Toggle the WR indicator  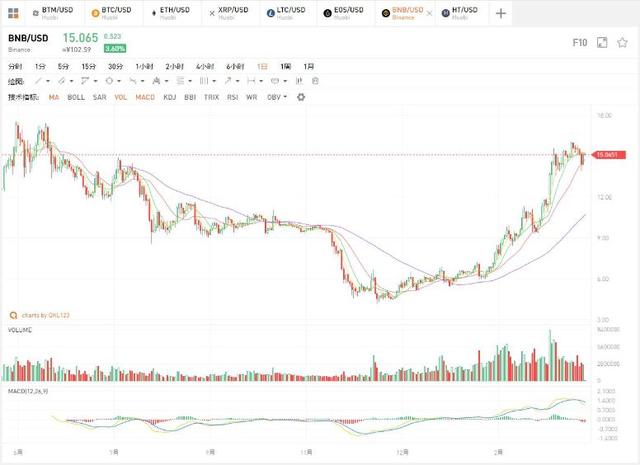[x=252, y=97]
